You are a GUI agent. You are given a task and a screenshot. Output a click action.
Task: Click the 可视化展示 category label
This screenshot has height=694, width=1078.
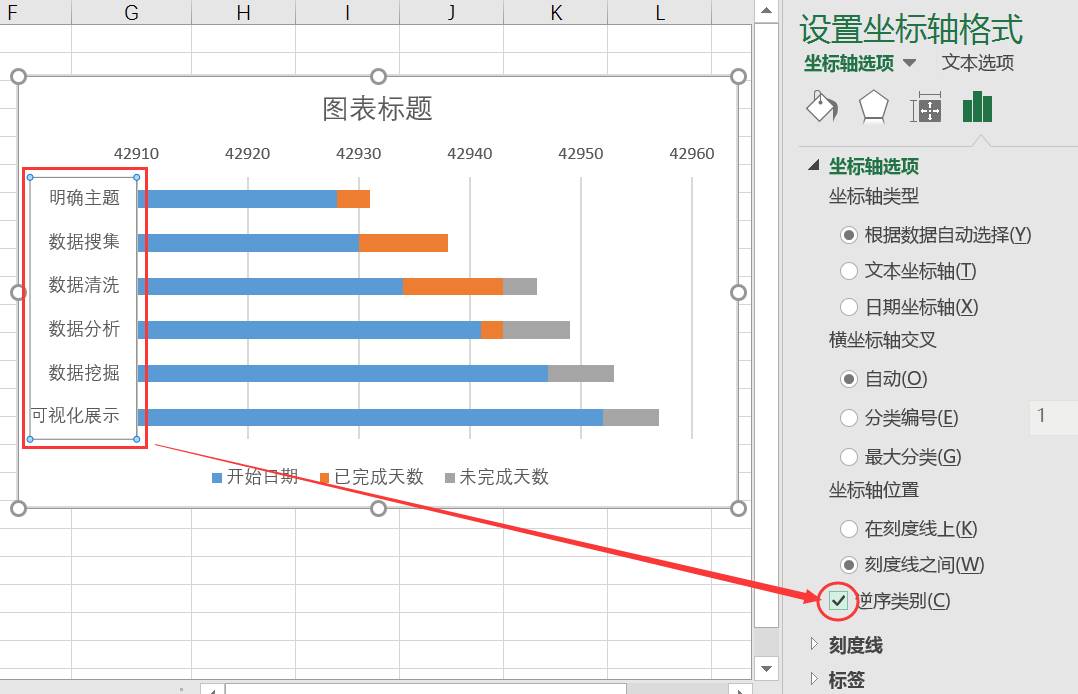pyautogui.click(x=76, y=415)
